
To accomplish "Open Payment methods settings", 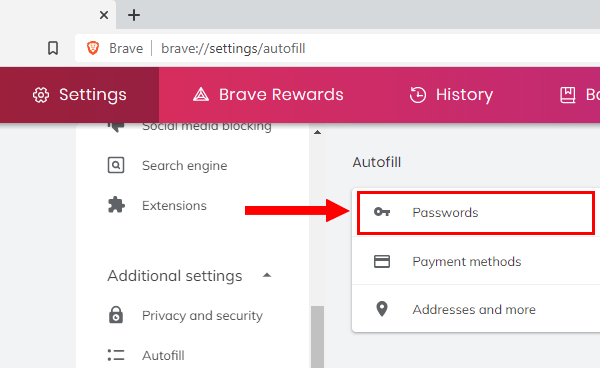I will 476,261.
